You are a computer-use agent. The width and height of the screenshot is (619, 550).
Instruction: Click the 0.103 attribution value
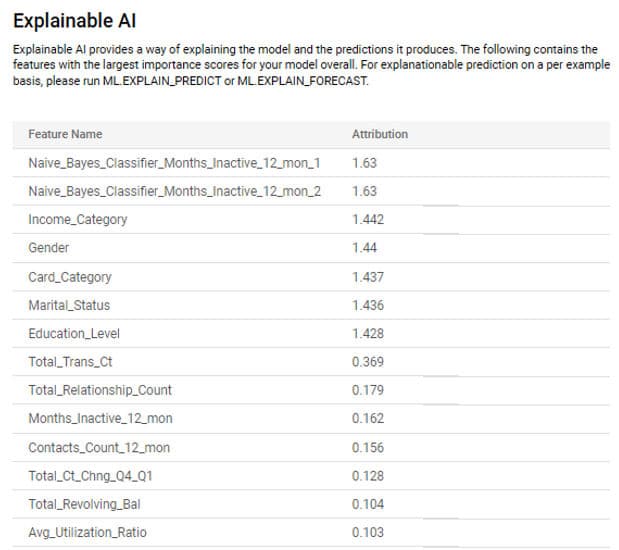368,532
